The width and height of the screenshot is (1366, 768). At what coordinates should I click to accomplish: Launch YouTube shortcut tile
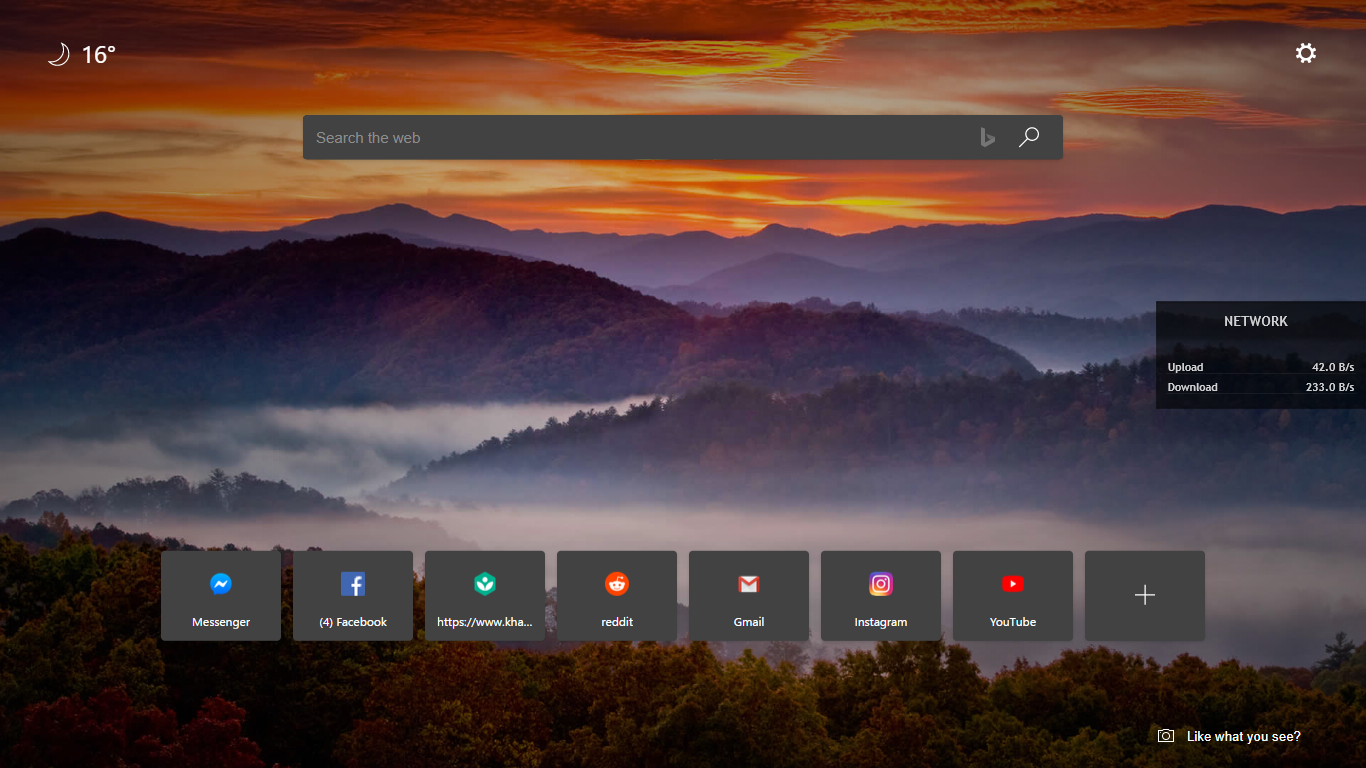[x=1012, y=595]
